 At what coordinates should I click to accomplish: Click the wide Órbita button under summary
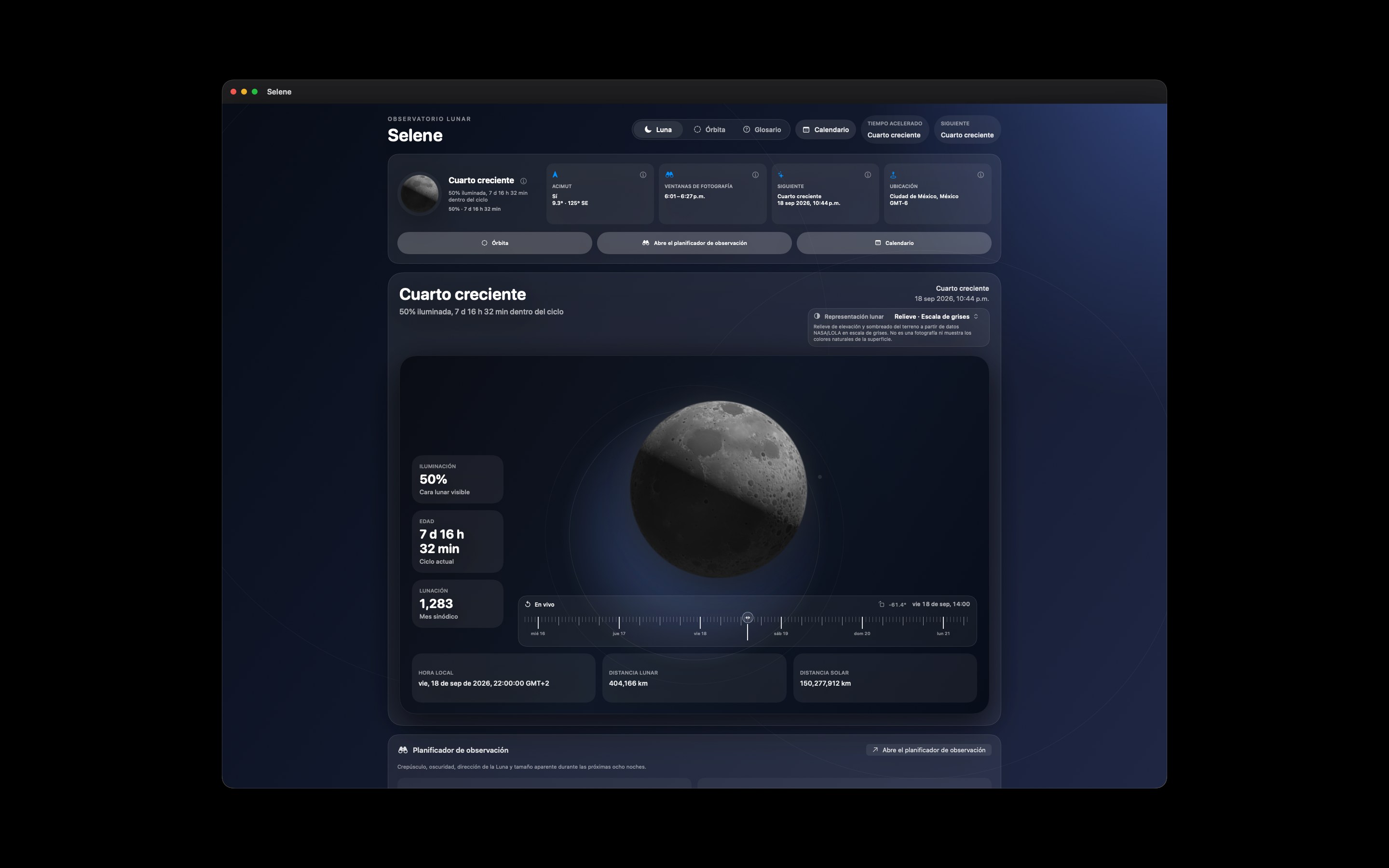point(495,243)
